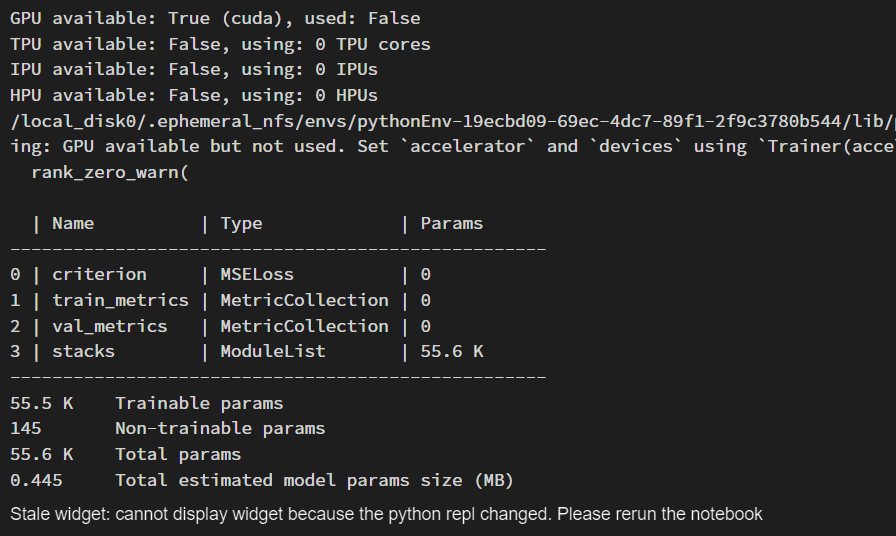The image size is (896, 536).
Task: Click the 'Stale widget' message text
Action: [386, 514]
